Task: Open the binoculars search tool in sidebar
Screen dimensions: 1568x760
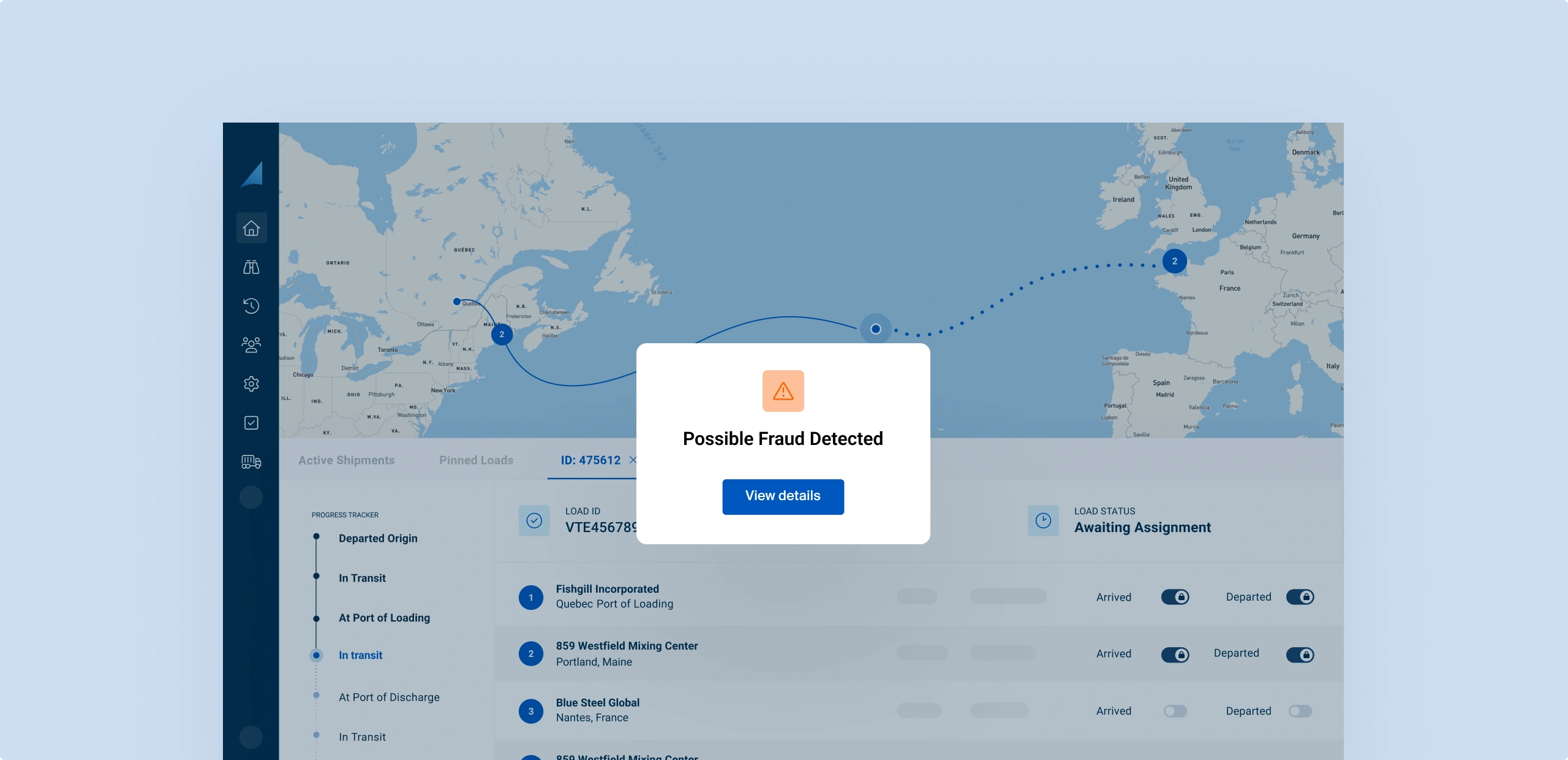Action: (251, 267)
